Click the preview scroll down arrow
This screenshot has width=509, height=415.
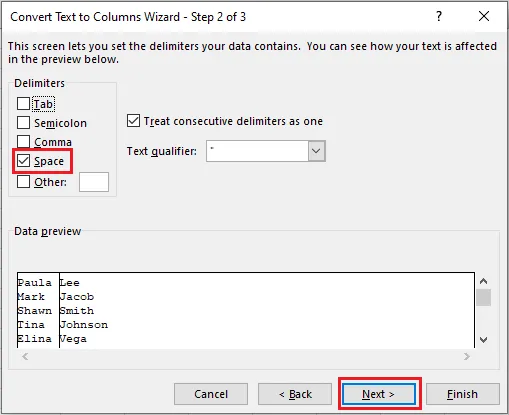tap(483, 340)
